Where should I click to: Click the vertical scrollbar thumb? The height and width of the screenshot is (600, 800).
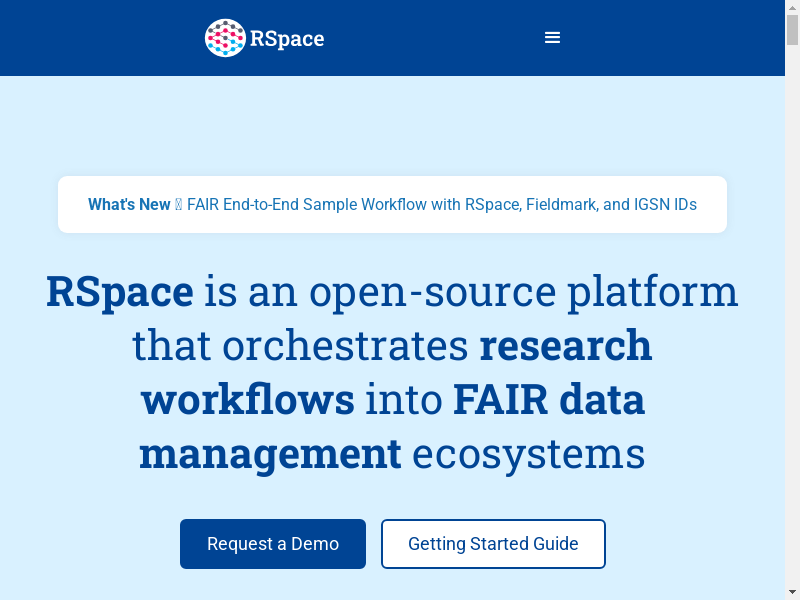[792, 30]
